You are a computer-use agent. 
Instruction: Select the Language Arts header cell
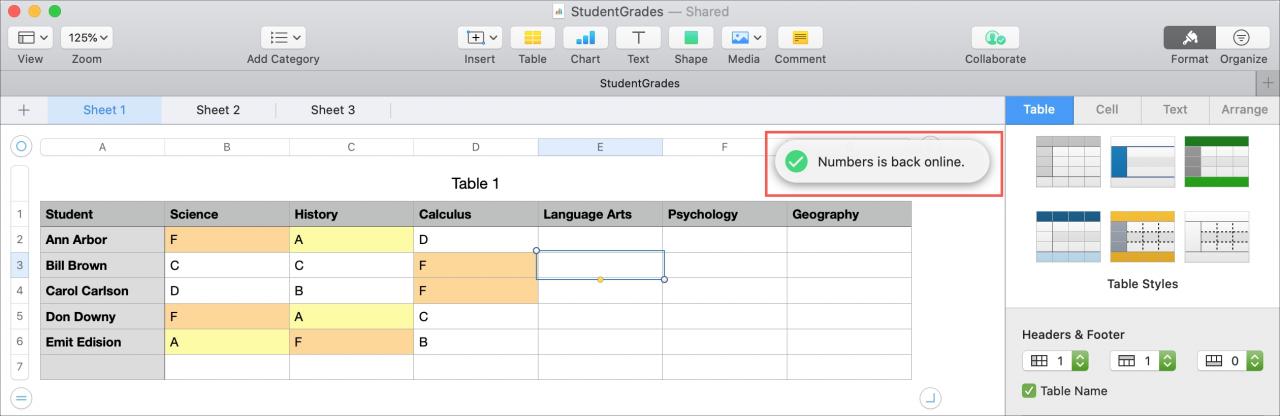click(600, 214)
